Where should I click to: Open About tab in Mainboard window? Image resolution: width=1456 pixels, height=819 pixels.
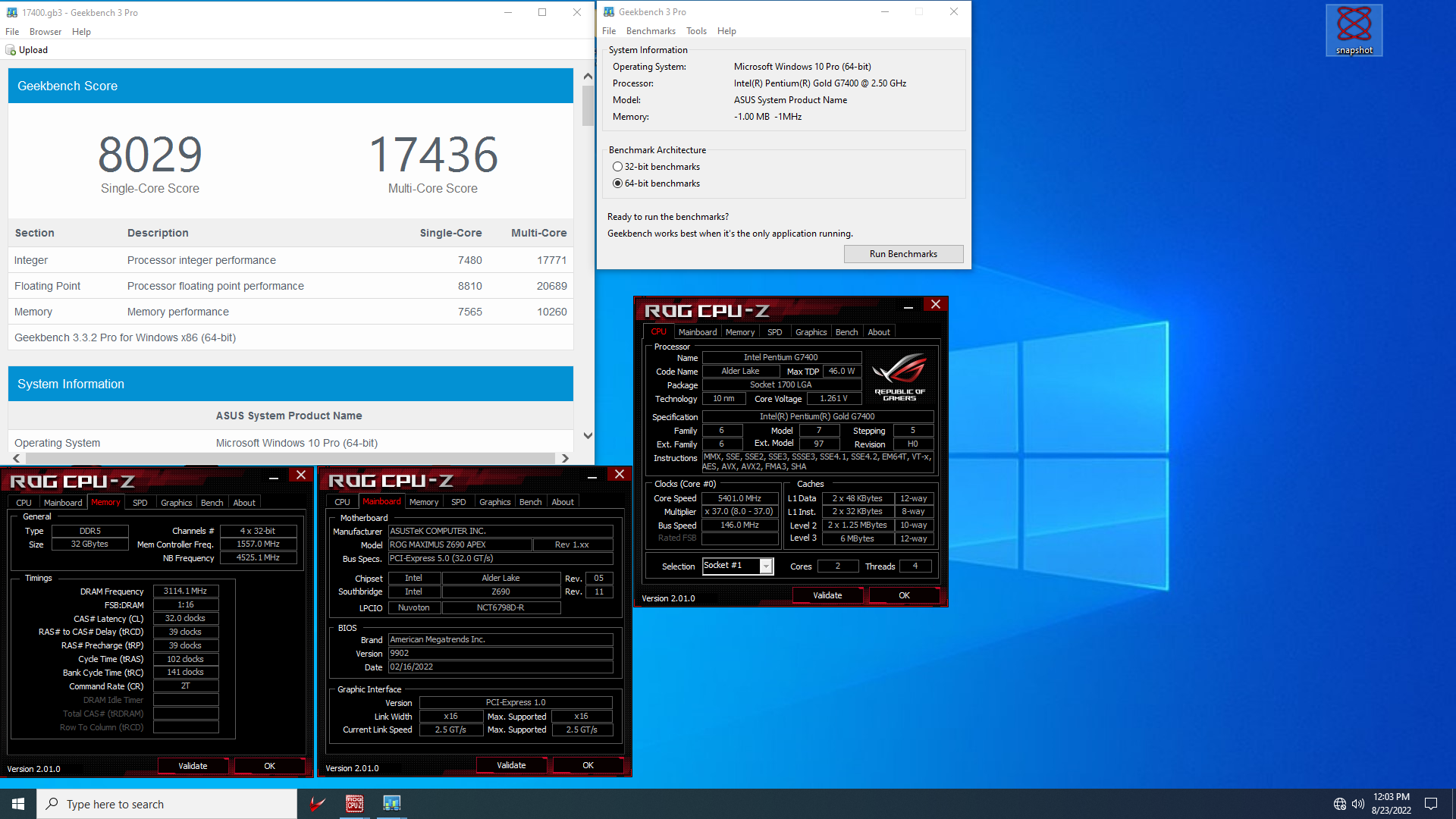[563, 502]
